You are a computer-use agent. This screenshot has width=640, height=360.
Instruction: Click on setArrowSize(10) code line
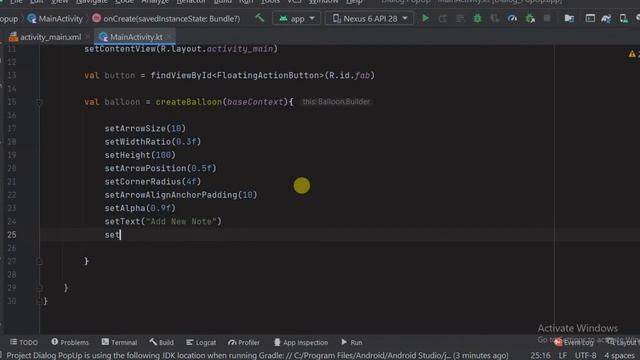145,129
